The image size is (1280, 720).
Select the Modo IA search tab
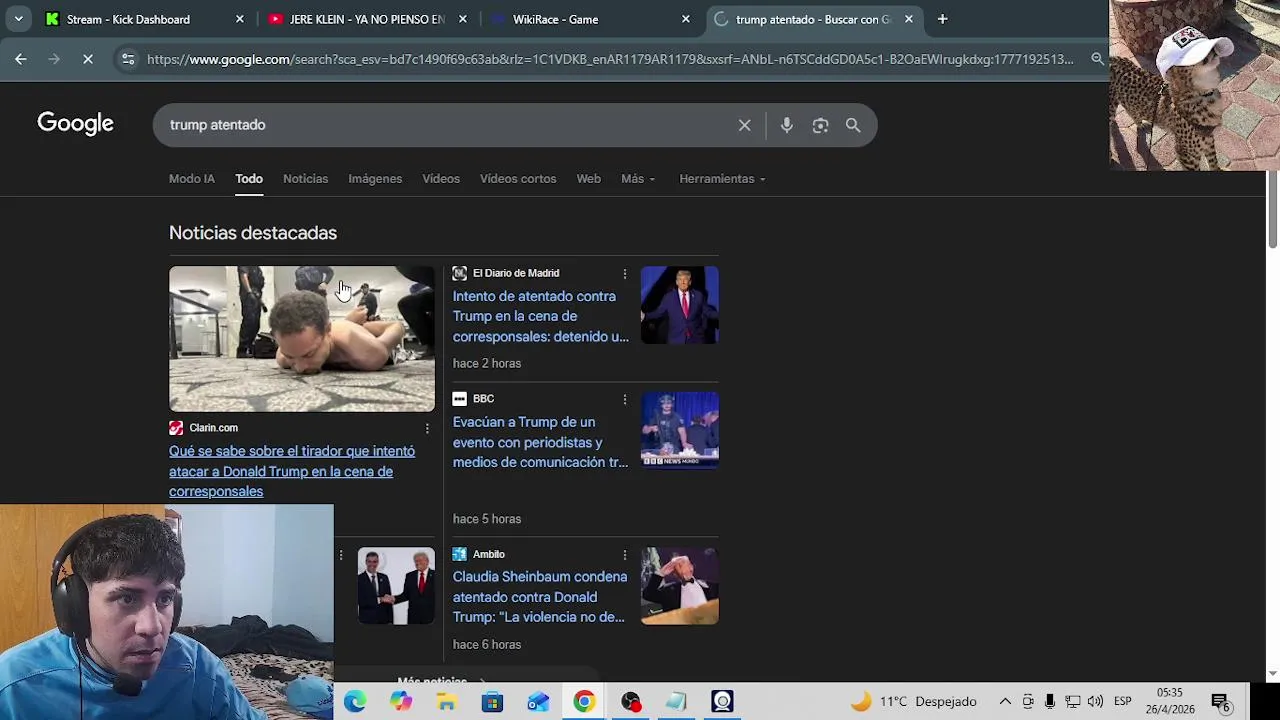(x=192, y=179)
